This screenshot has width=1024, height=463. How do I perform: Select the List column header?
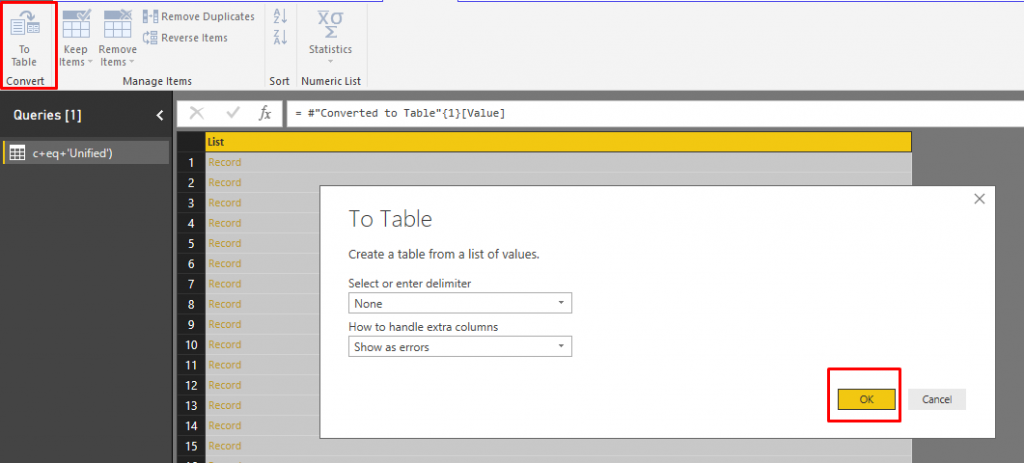pos(558,141)
